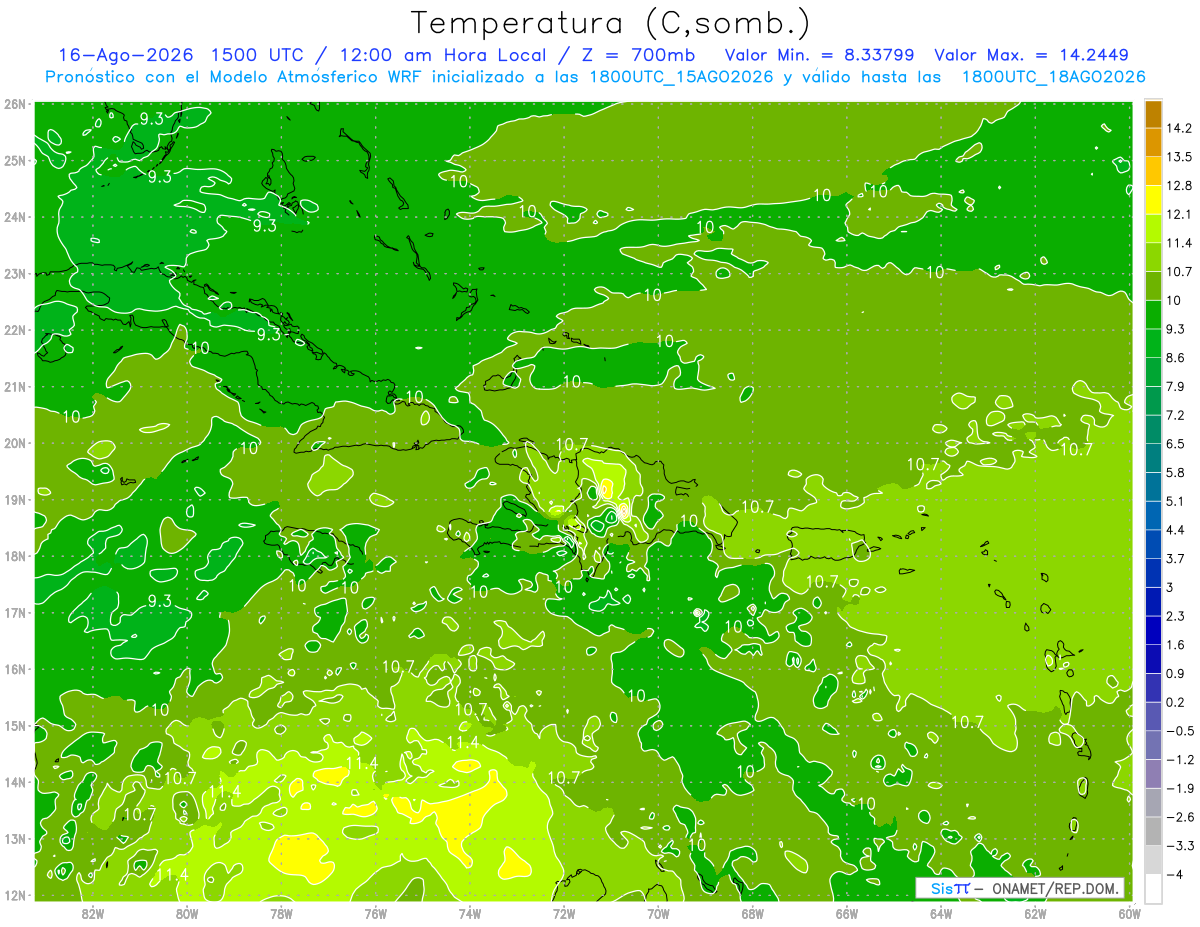Click the '26N' latitude axis label
Viewport: 1200px width, 927px height.
[15, 104]
